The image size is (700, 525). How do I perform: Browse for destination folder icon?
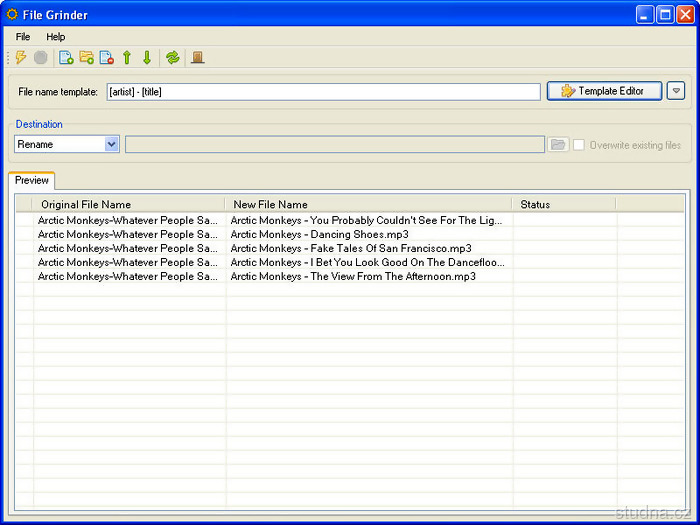(x=559, y=145)
